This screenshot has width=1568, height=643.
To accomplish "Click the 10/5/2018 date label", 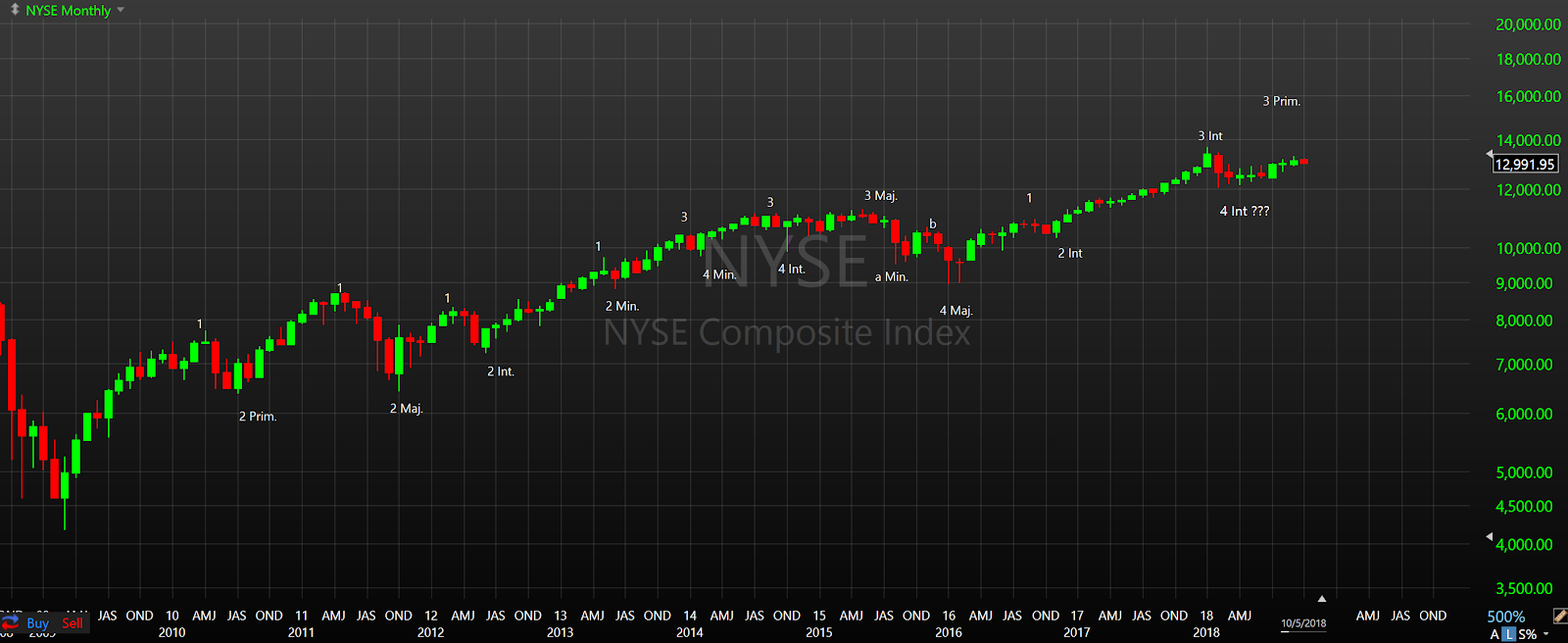I will 1303,623.
